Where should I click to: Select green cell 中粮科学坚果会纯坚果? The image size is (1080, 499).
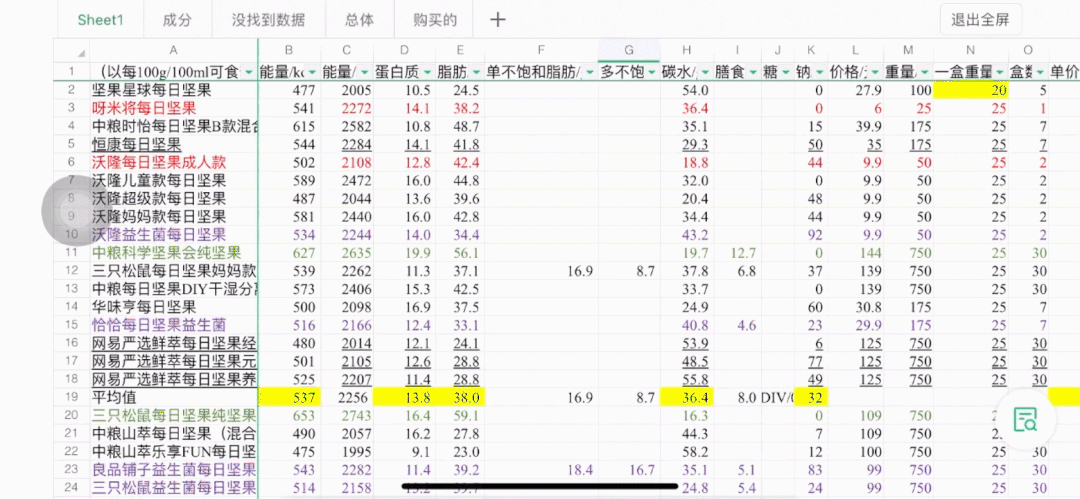174,252
